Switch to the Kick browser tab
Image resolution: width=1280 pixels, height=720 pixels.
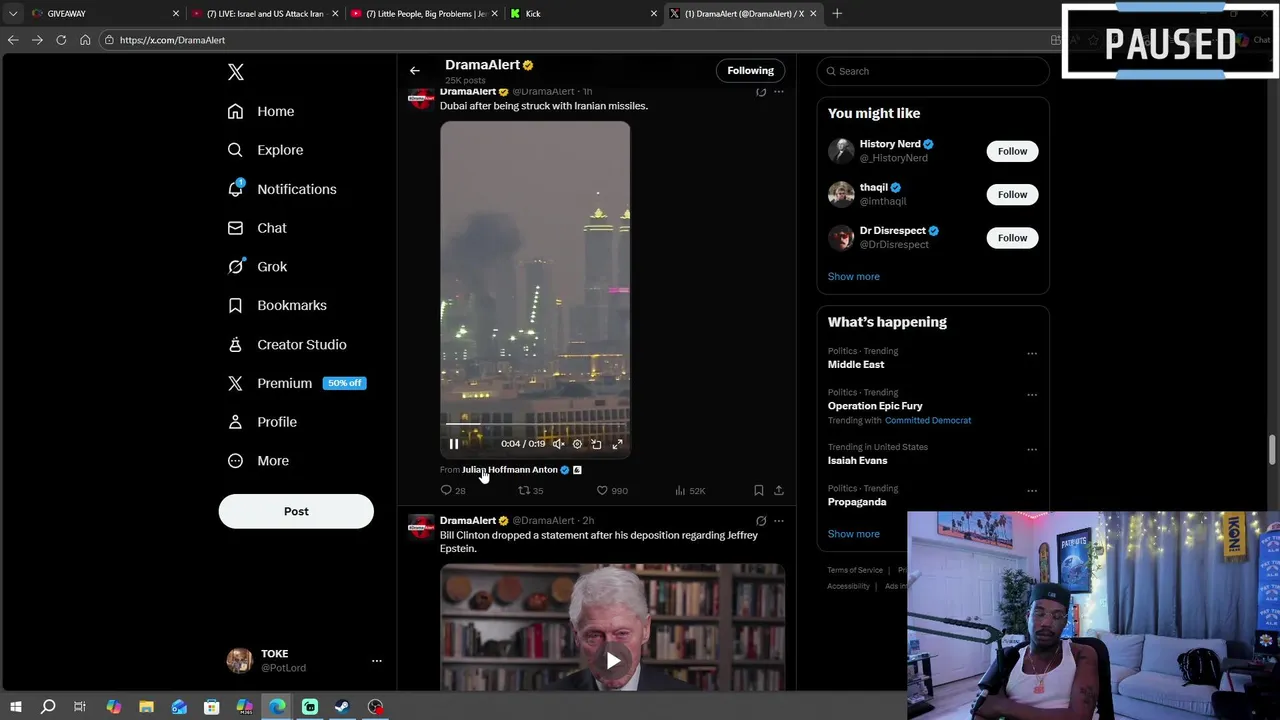583,13
